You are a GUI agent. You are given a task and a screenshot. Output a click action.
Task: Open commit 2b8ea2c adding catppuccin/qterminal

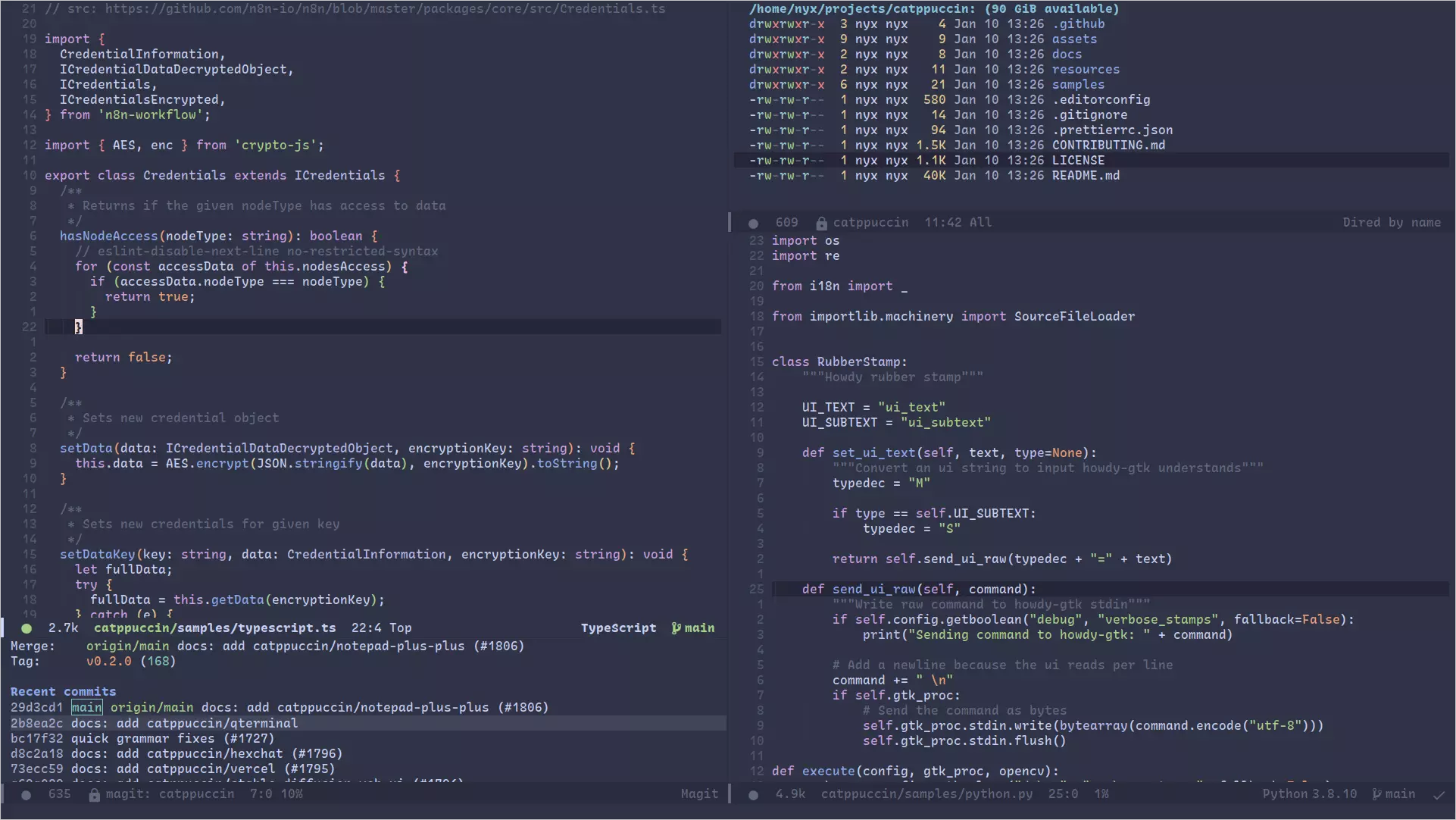(36, 724)
